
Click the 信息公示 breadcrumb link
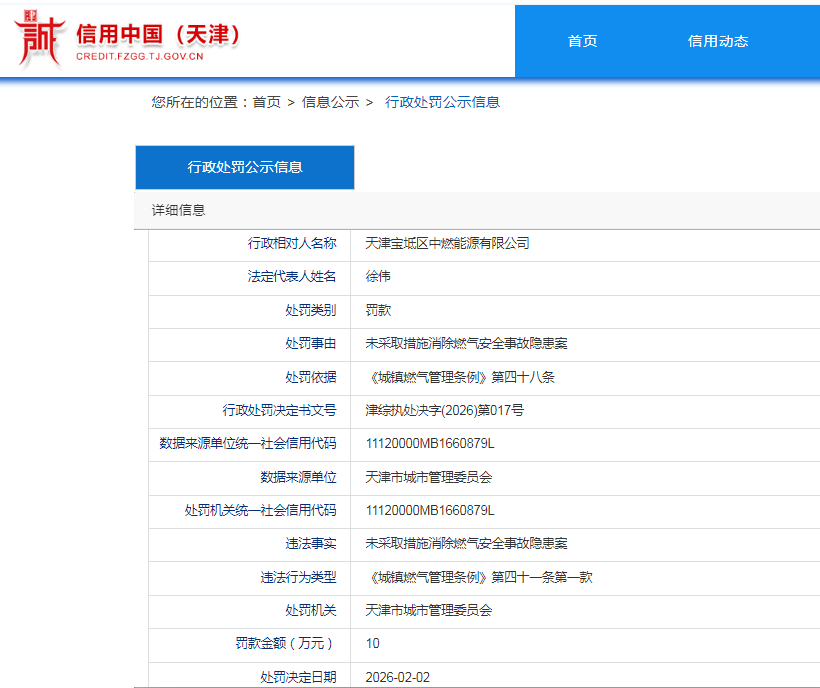[x=330, y=102]
